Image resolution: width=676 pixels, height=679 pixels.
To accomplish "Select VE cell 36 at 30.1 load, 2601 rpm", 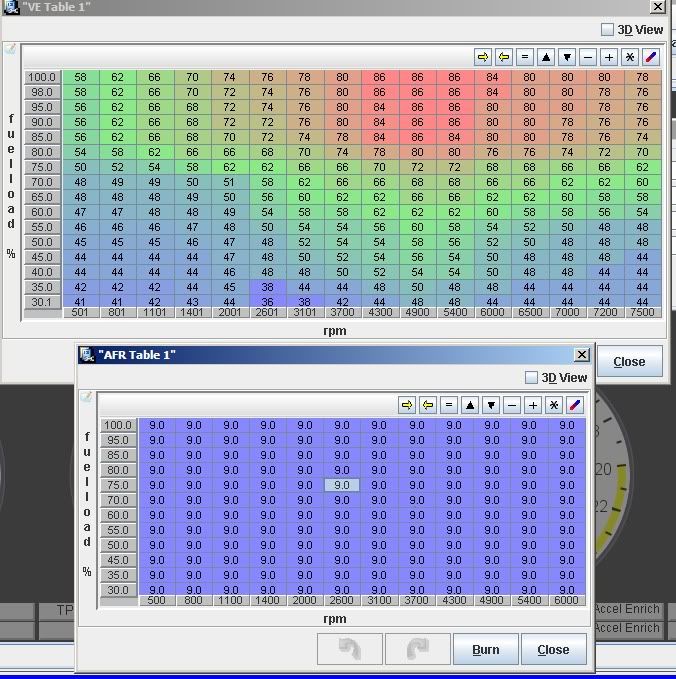I will 267,301.
